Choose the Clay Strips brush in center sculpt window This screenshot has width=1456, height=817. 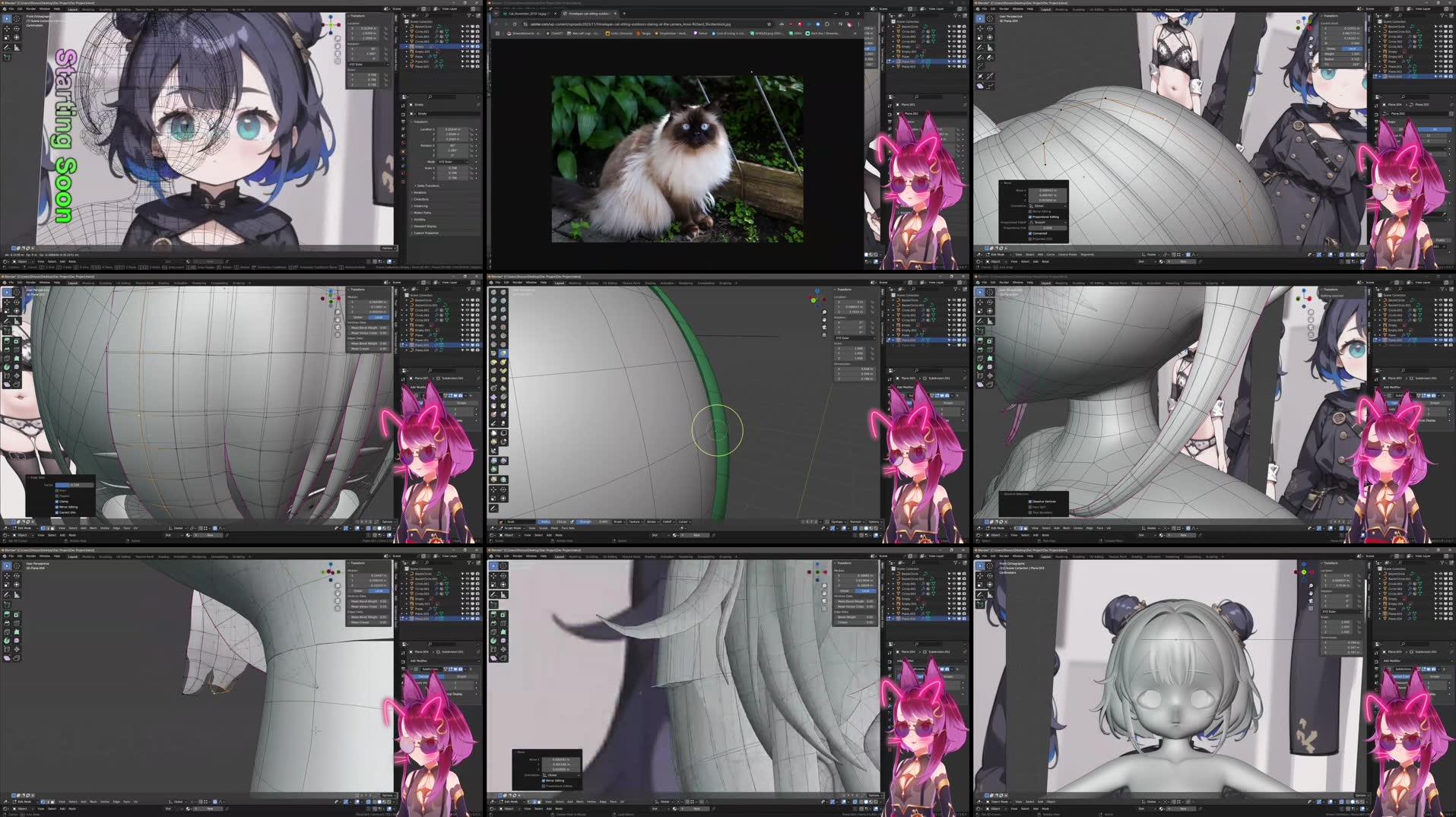(x=503, y=301)
